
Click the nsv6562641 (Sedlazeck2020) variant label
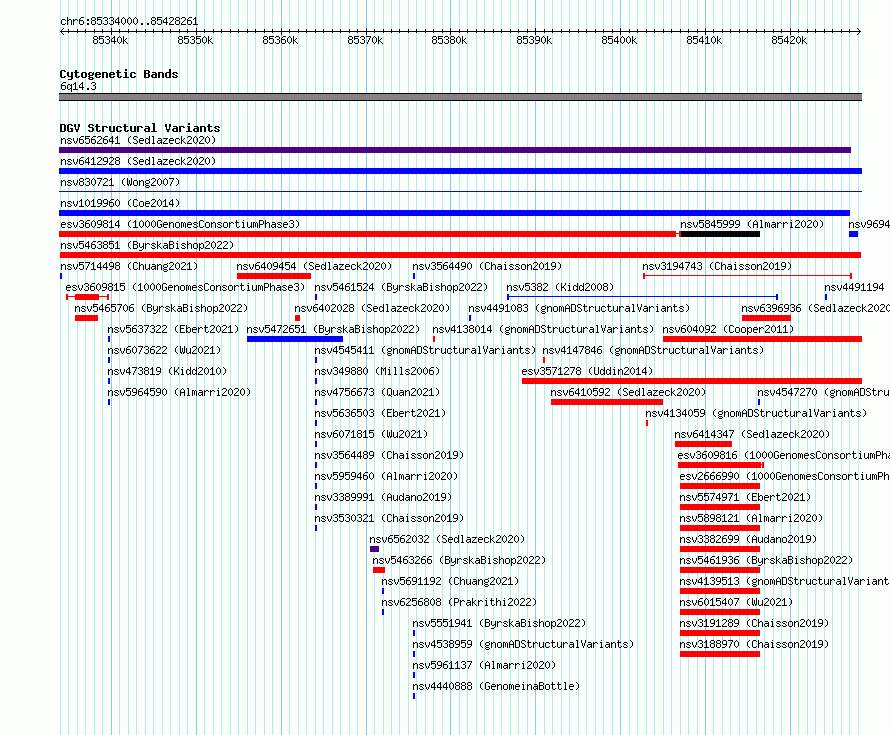(138, 140)
